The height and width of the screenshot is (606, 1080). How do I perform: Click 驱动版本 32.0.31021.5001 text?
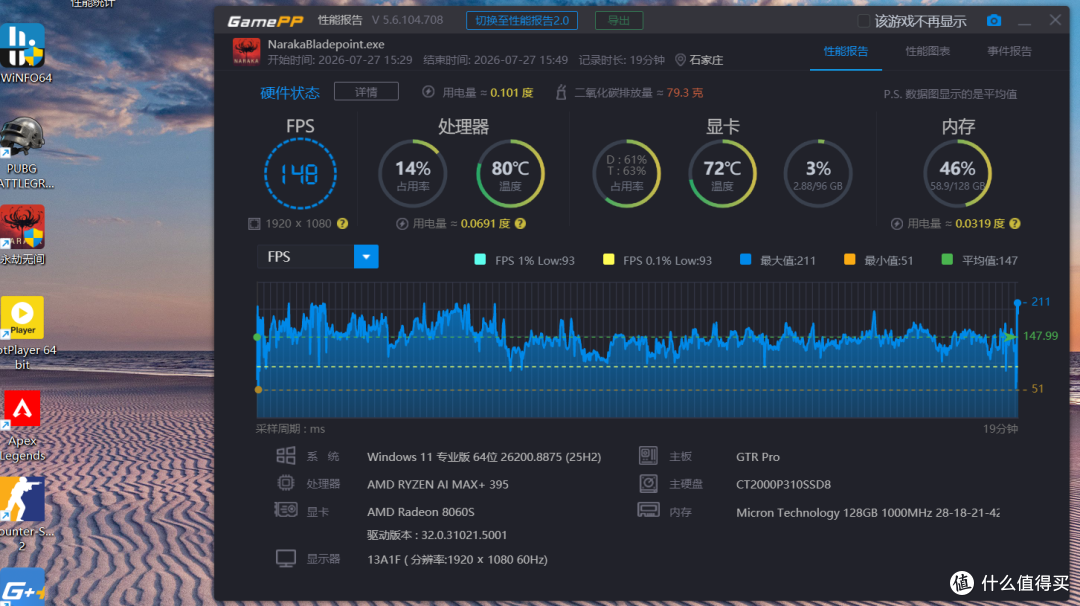[437, 535]
